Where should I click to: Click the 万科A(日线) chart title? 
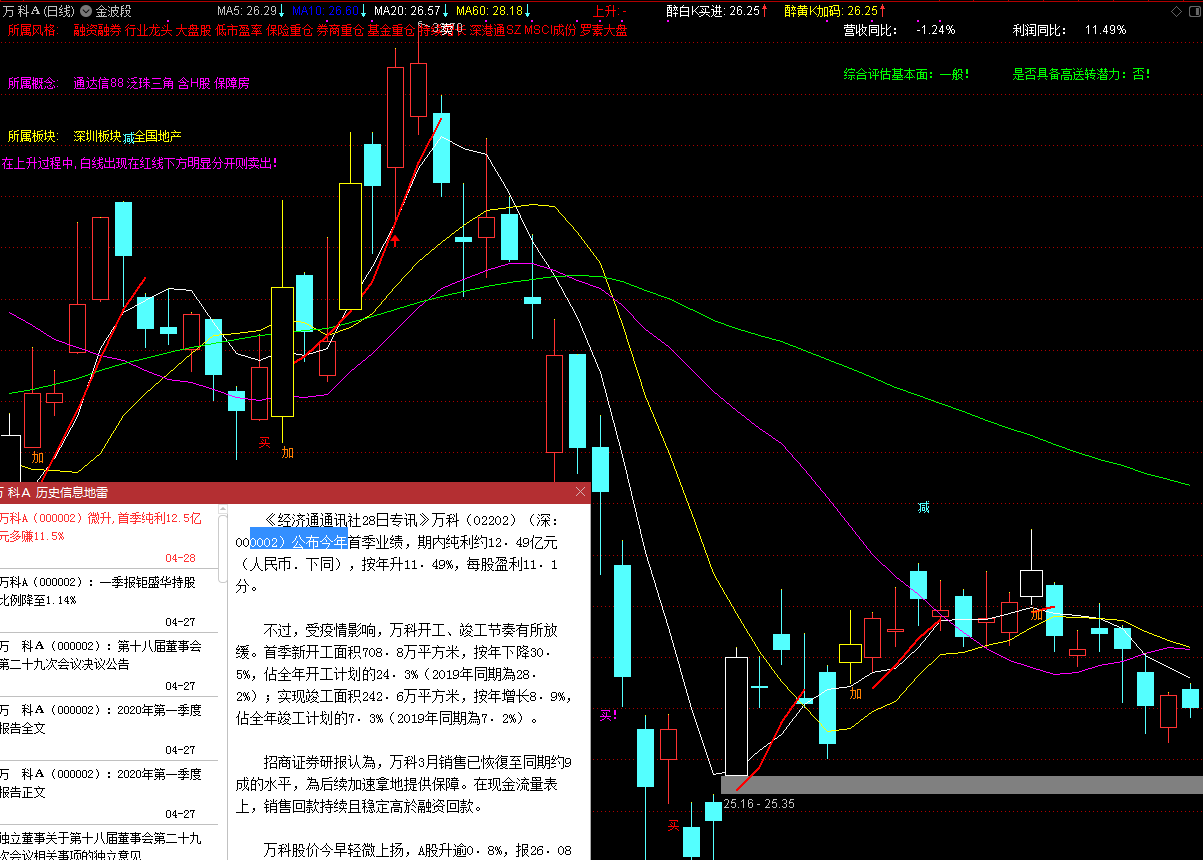39,11
